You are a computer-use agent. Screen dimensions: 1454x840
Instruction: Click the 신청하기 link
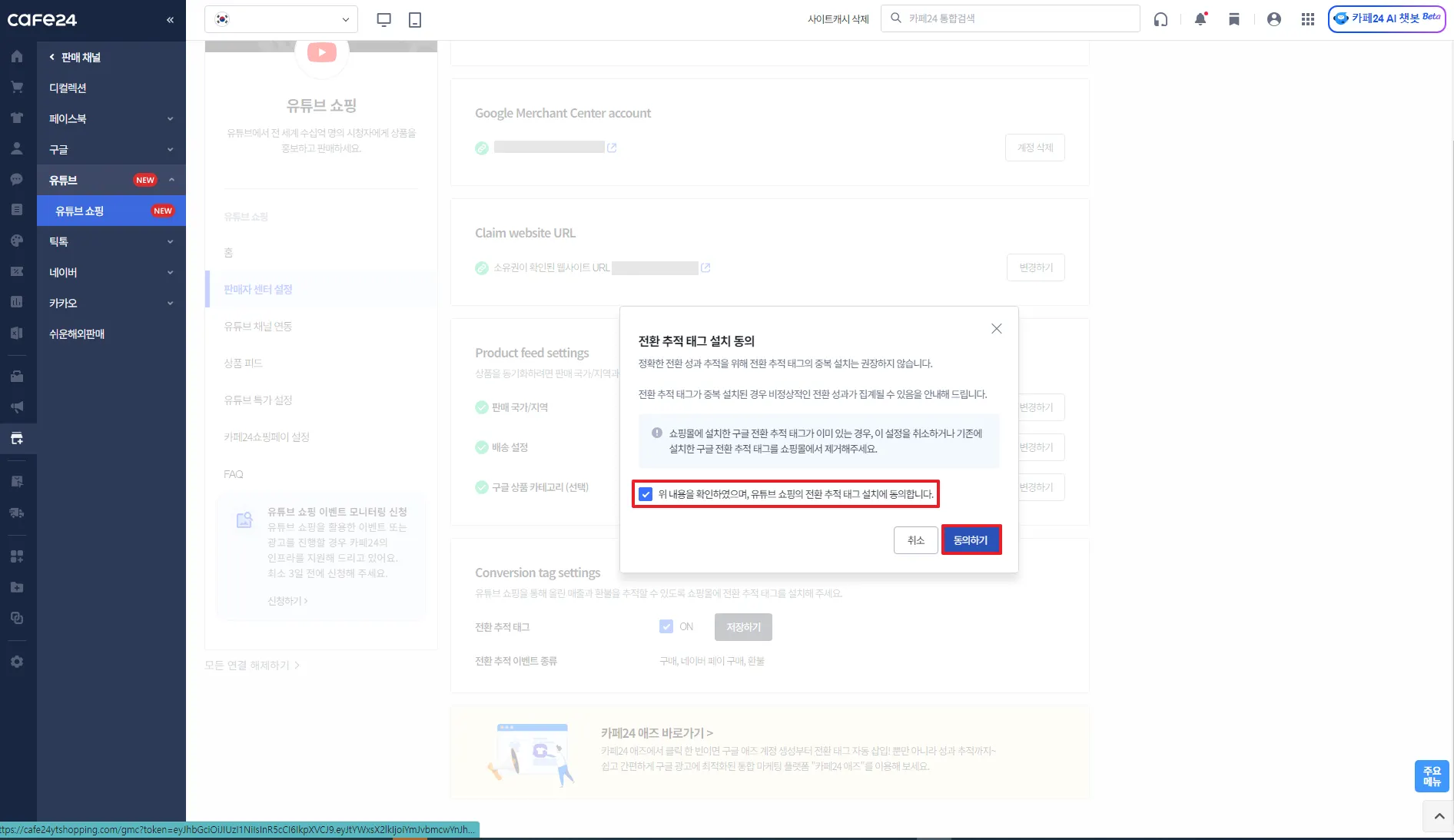tap(287, 601)
